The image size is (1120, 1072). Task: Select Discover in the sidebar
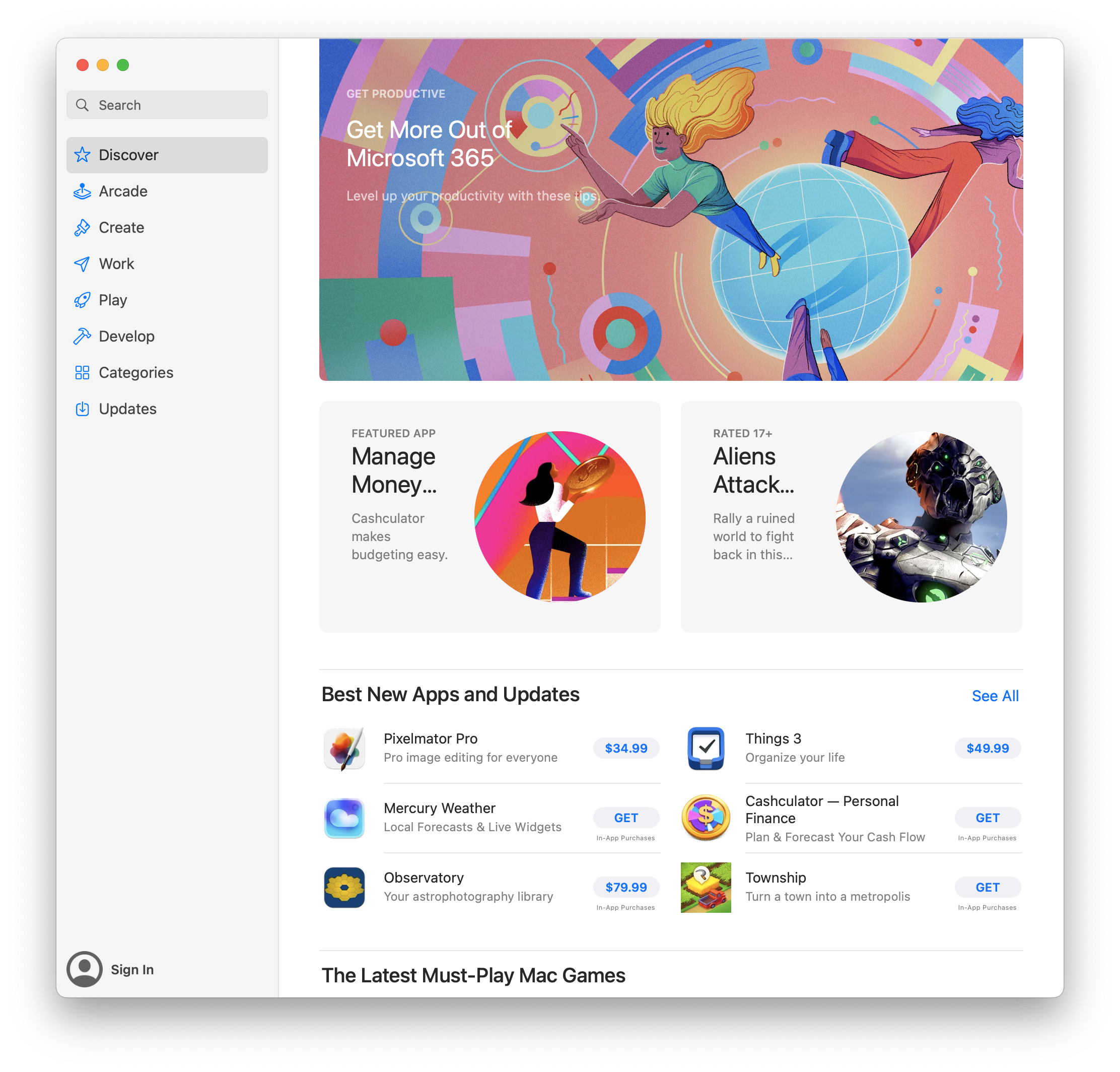pos(167,155)
